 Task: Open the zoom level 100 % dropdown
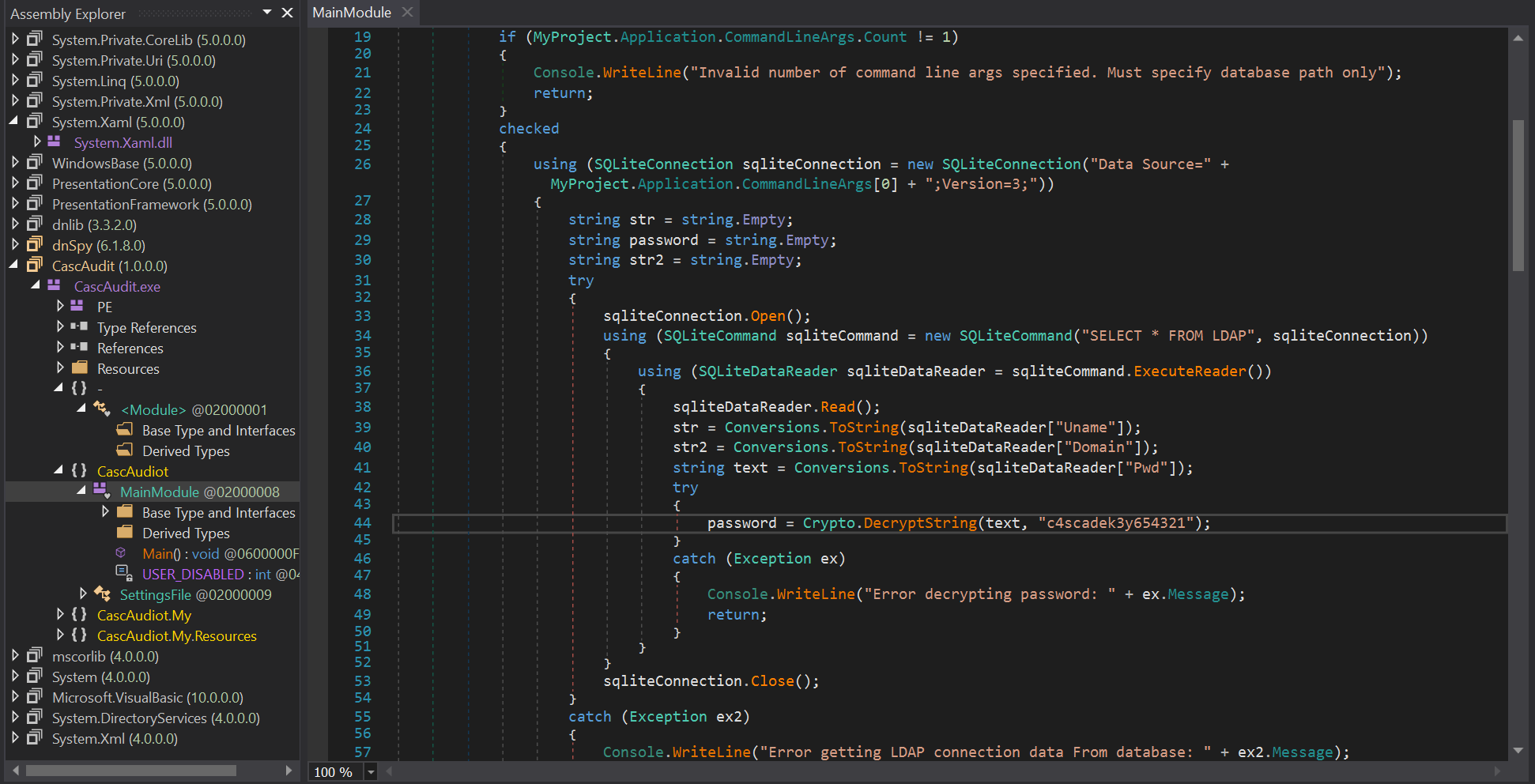coord(370,772)
